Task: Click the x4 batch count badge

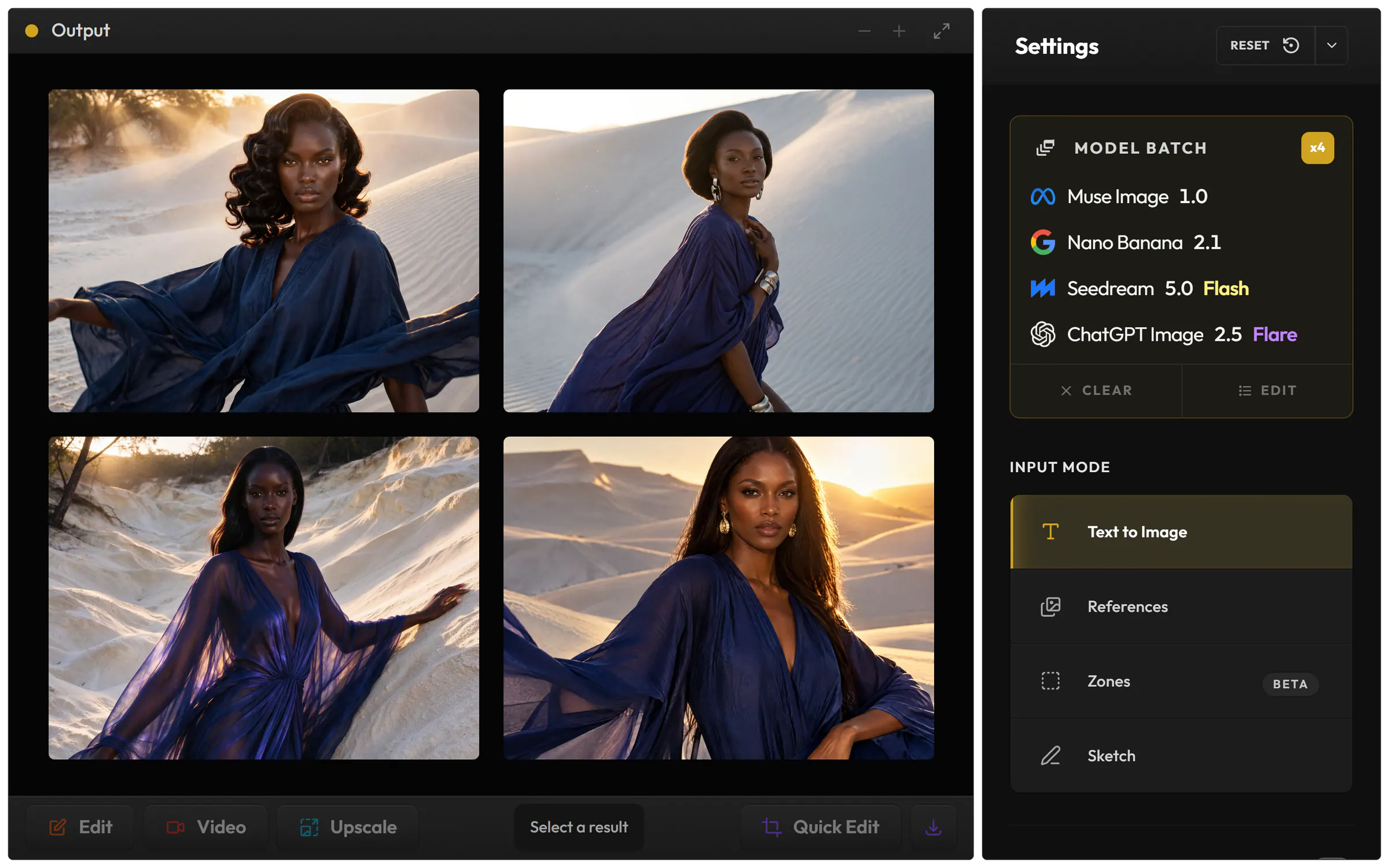Action: point(1317,148)
